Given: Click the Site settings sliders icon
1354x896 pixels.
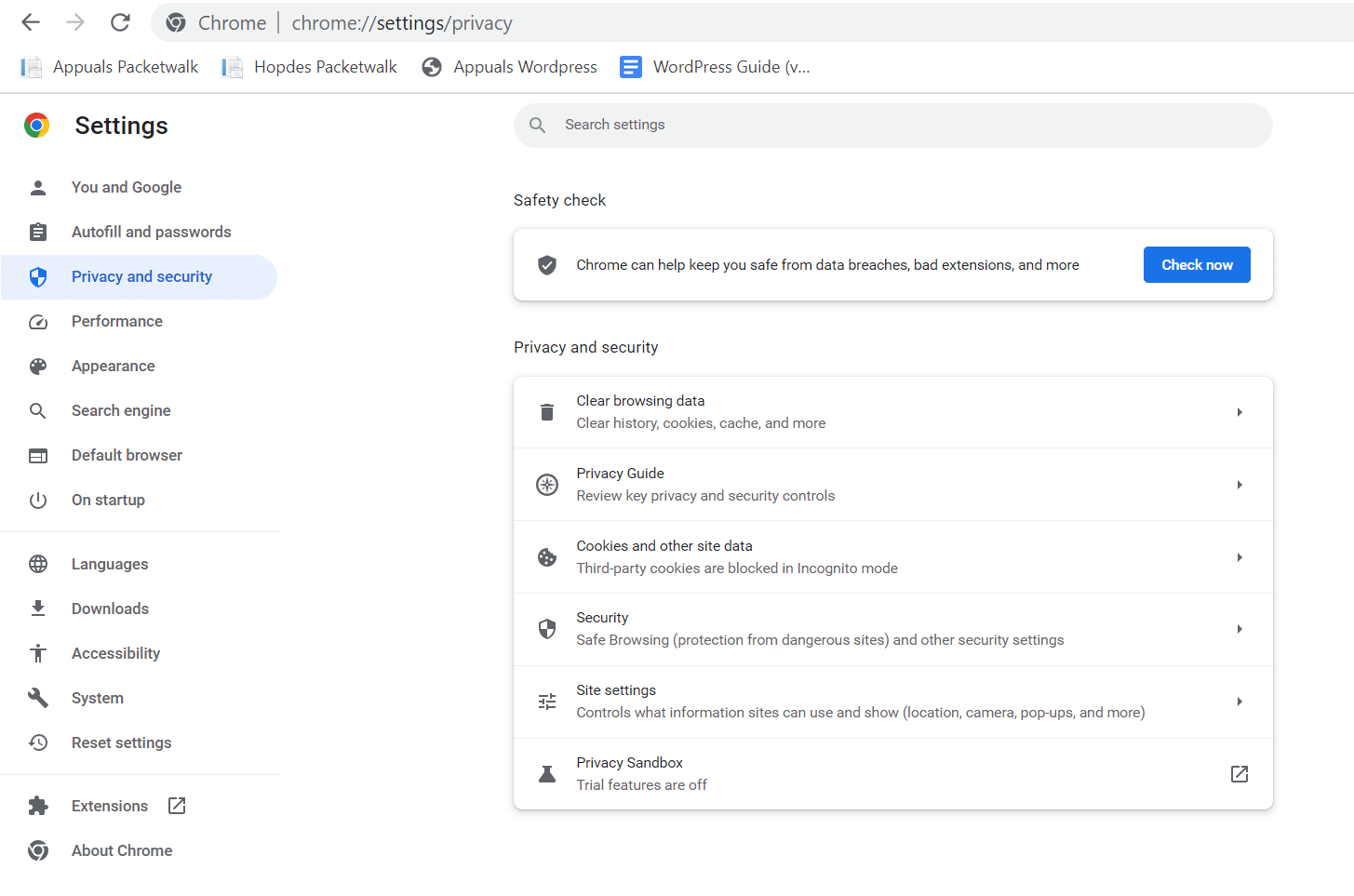Looking at the screenshot, I should 547,702.
